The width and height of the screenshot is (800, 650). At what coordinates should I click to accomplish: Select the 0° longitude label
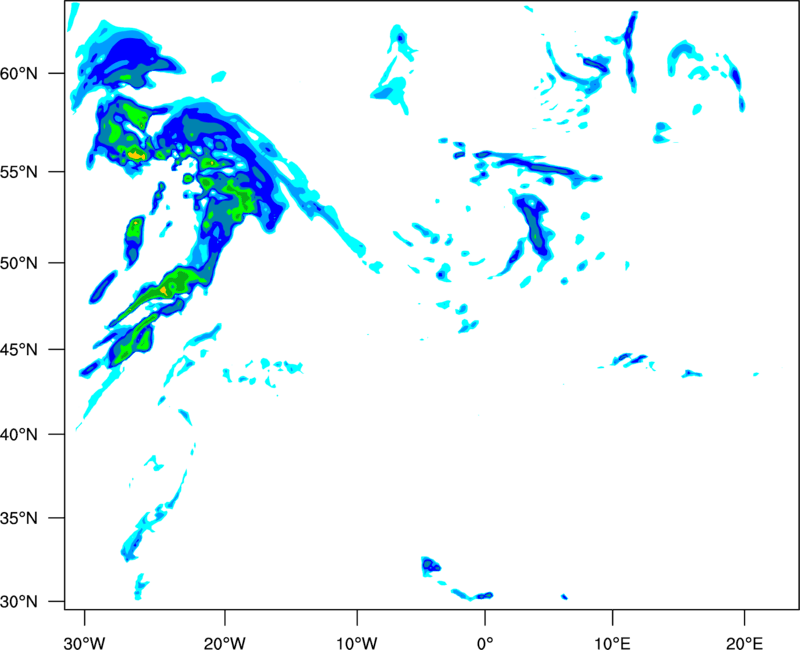[x=485, y=643]
